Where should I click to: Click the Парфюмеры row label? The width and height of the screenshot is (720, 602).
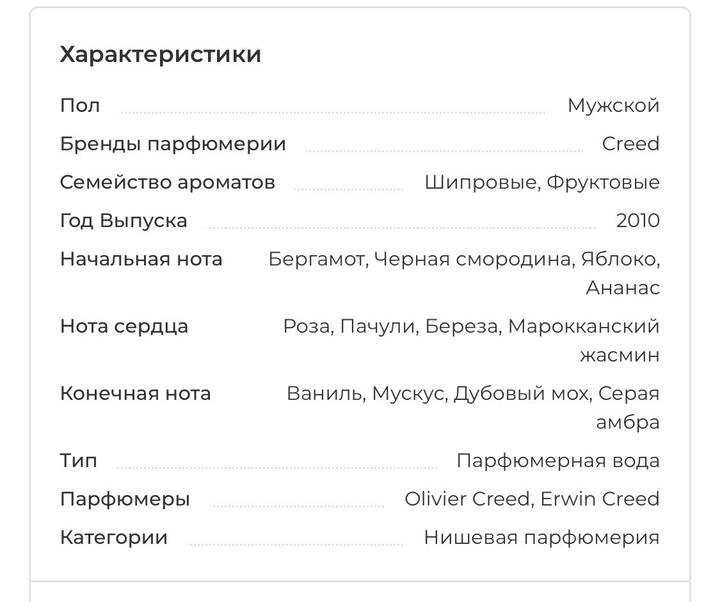[x=125, y=499]
